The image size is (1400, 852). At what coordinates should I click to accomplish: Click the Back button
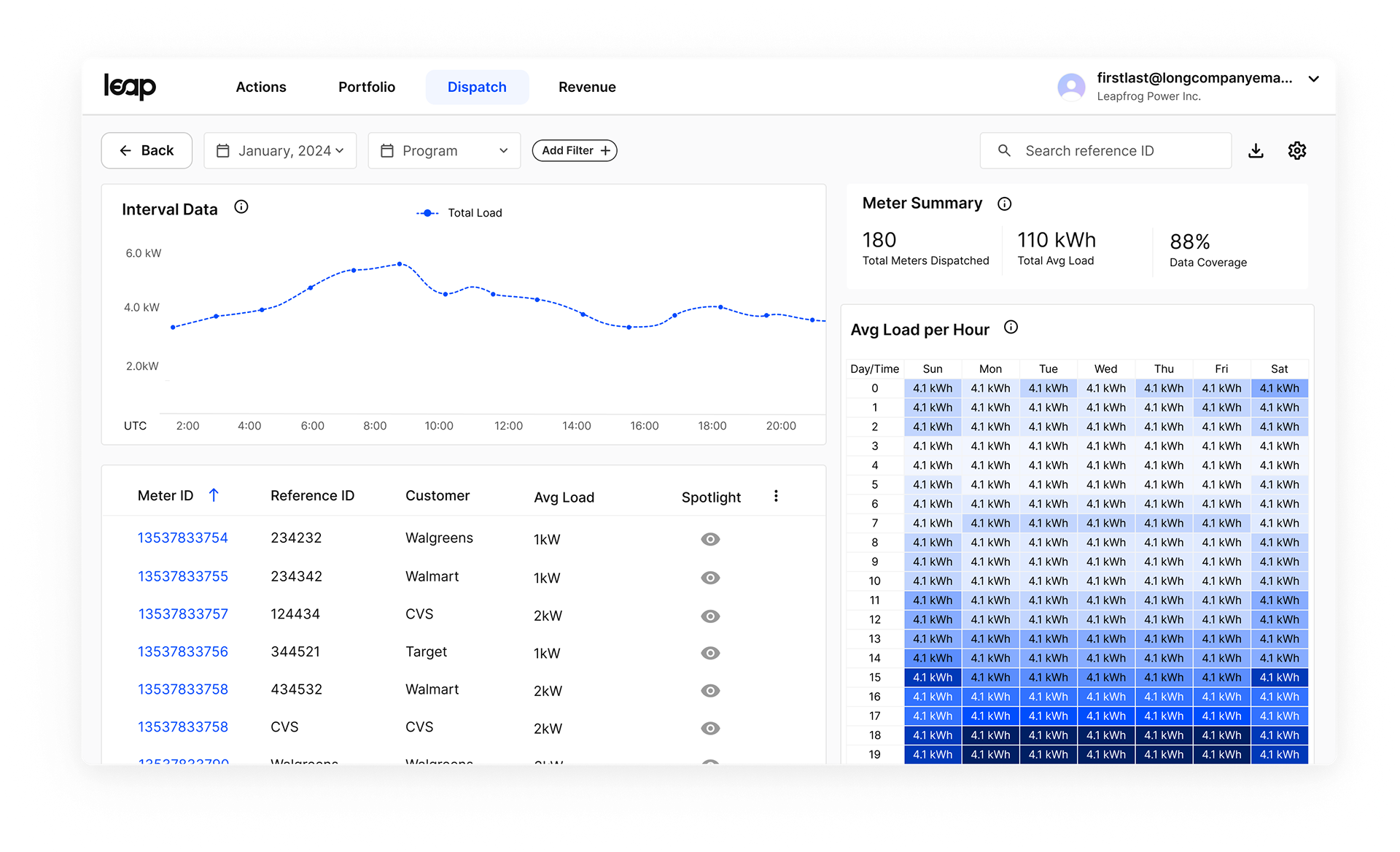147,151
